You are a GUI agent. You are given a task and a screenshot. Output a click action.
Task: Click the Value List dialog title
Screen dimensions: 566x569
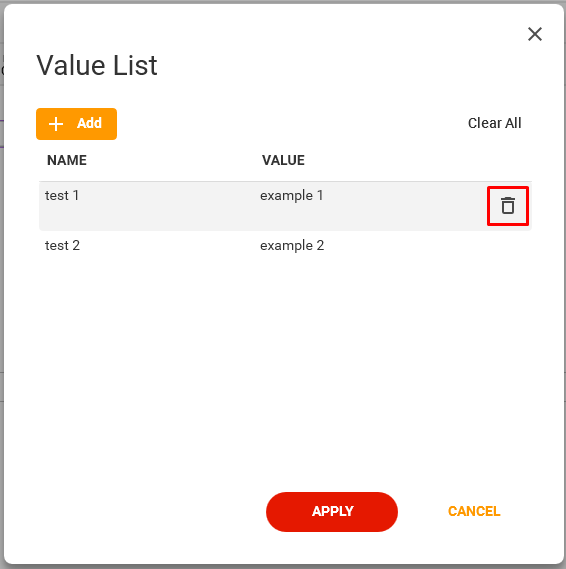coord(97,65)
